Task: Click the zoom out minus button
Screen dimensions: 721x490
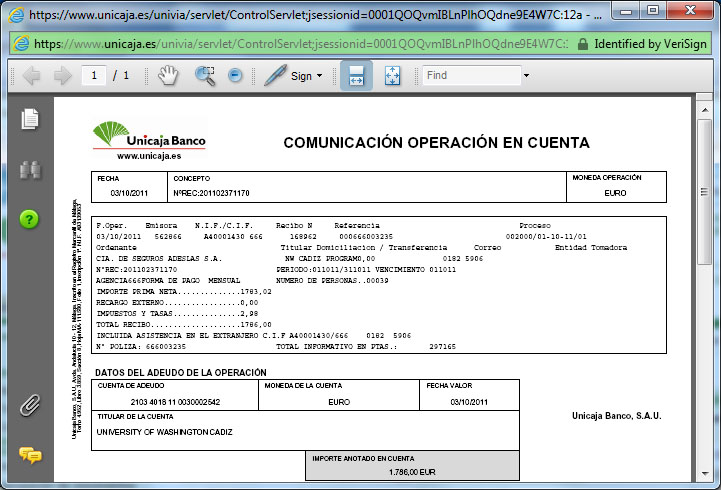Action: point(235,75)
